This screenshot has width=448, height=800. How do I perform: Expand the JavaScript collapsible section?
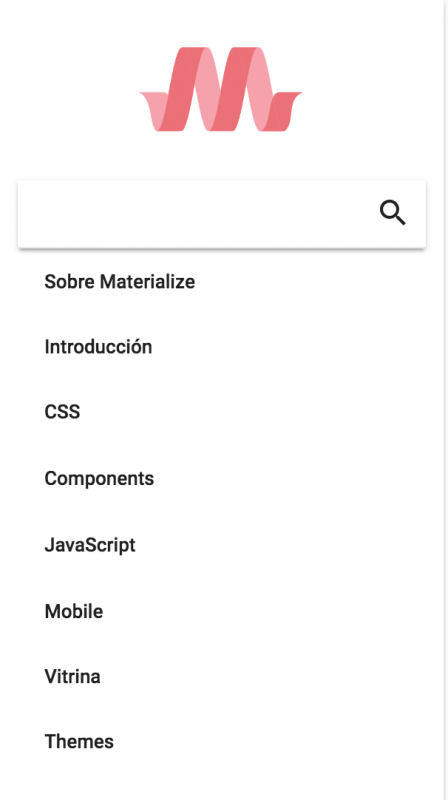[90, 545]
